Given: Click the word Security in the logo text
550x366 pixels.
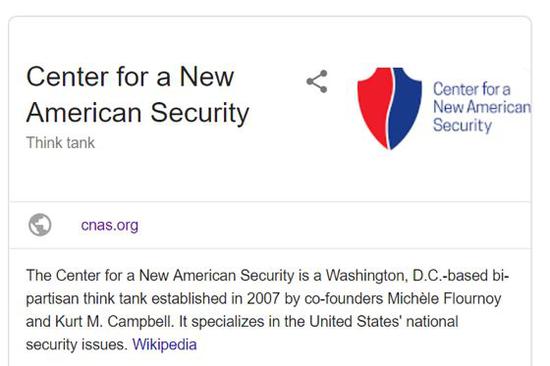Looking at the screenshot, I should 462,126.
